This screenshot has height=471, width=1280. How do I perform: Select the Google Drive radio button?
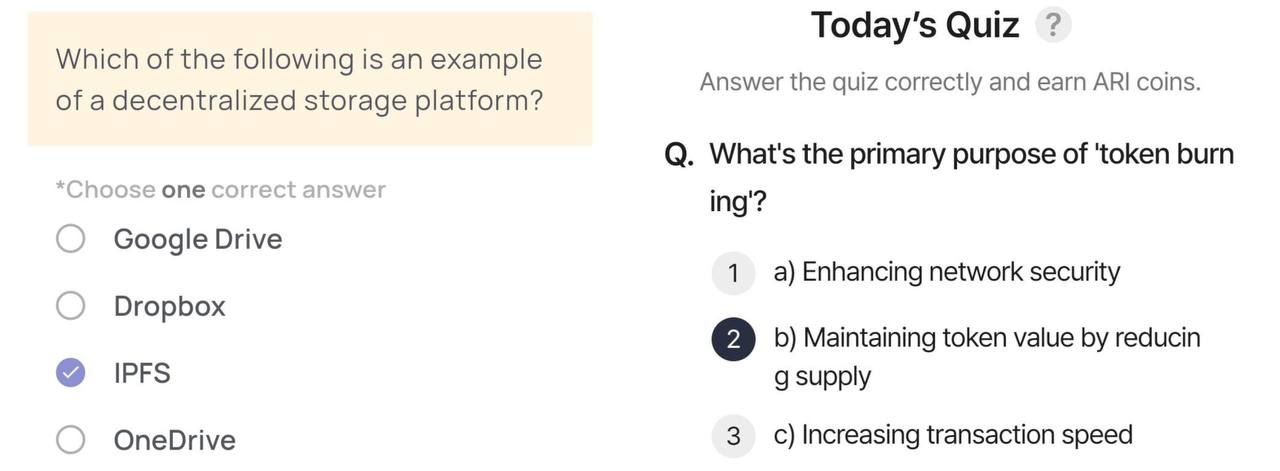click(70, 239)
